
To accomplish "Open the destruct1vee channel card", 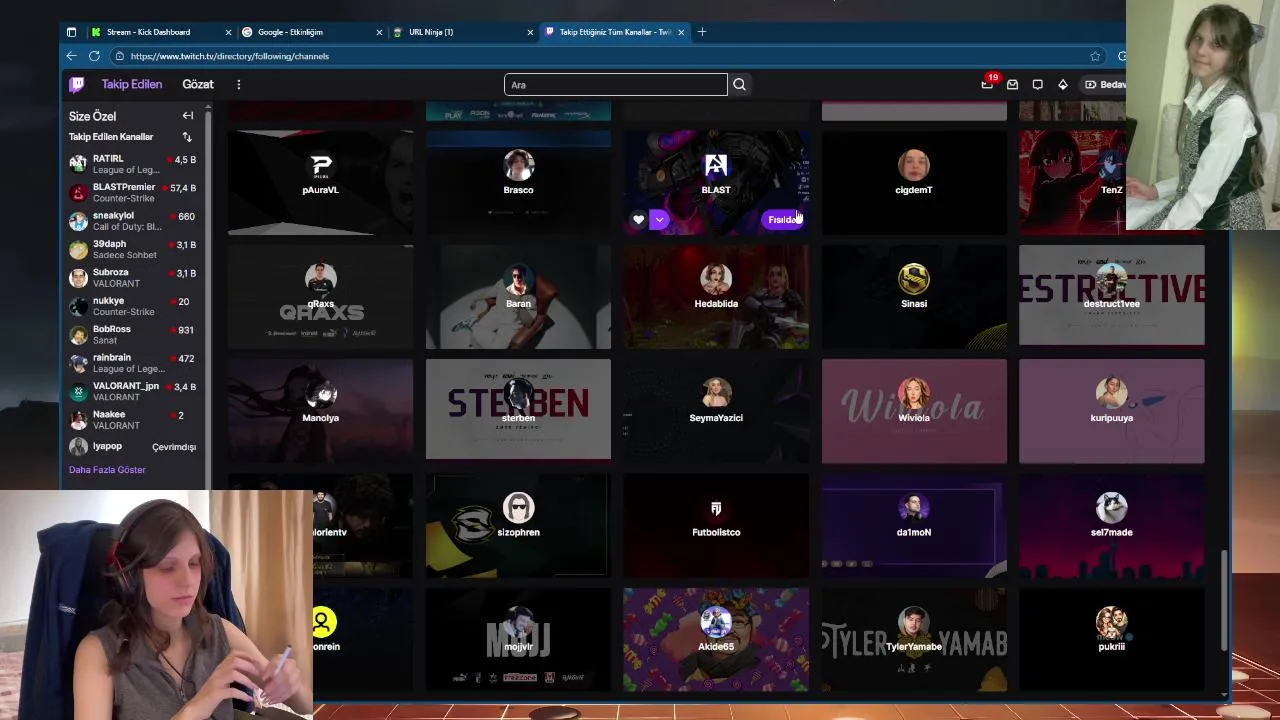I will tap(1112, 297).
